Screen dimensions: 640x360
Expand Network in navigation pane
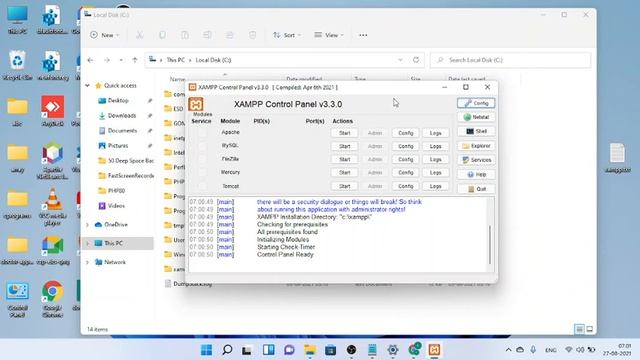(87, 262)
